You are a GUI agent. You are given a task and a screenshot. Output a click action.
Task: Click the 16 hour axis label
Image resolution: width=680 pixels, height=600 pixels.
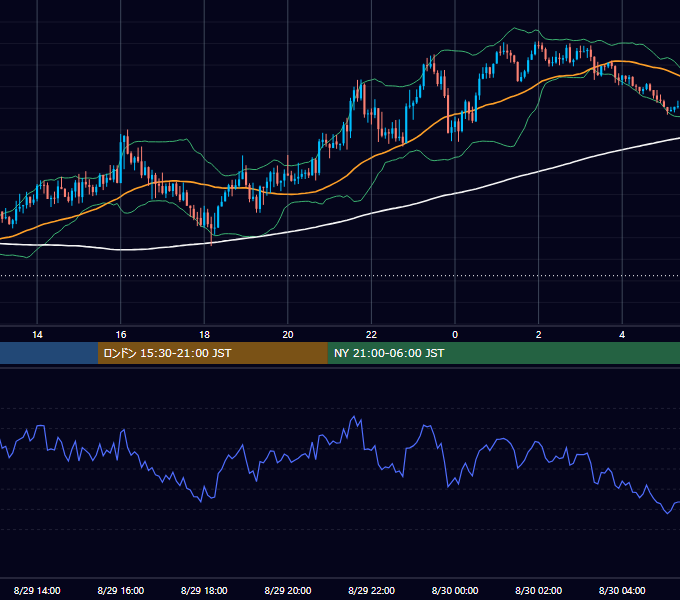121,335
